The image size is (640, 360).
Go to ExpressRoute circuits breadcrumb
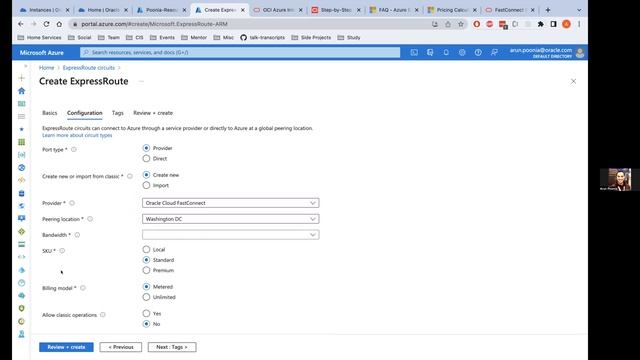(89, 68)
